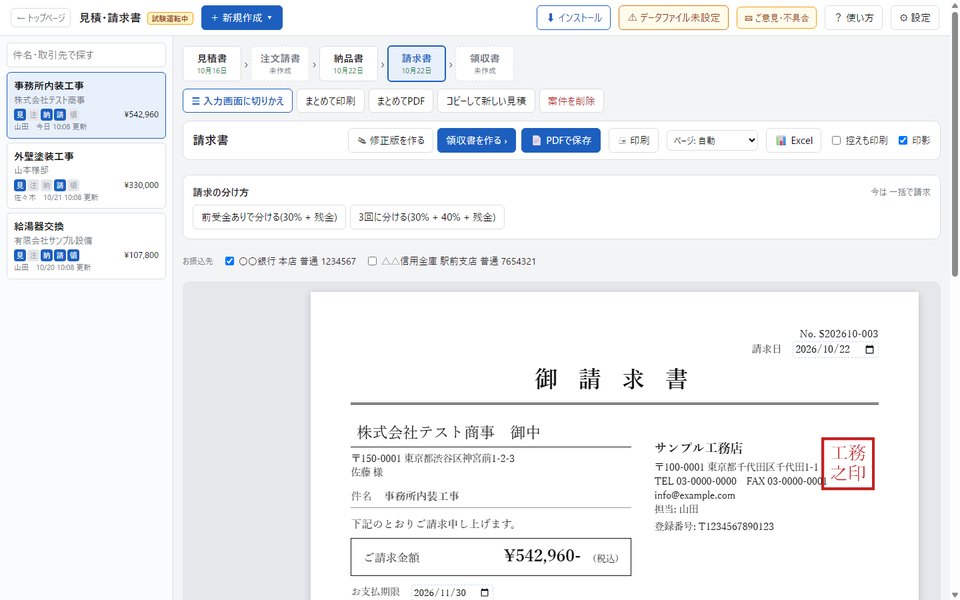The width and height of the screenshot is (960, 600).
Task: Select the 給湯器交換 project card
Action: click(86, 246)
